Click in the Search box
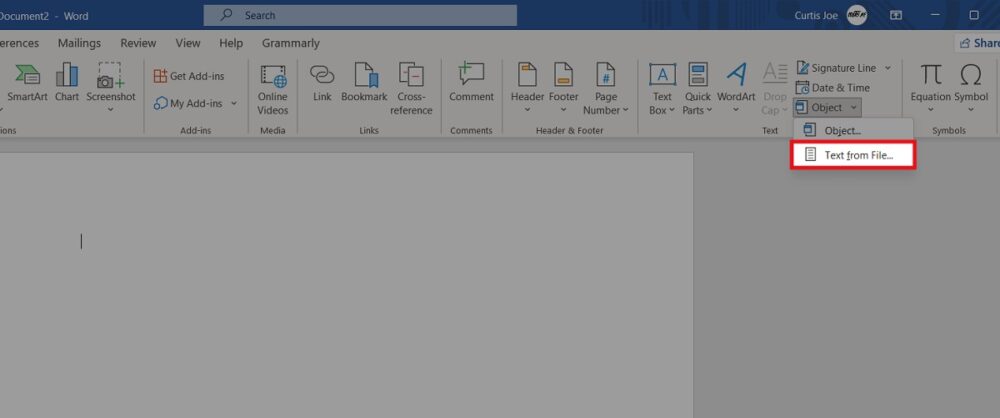This screenshot has width=1000, height=418. point(360,15)
